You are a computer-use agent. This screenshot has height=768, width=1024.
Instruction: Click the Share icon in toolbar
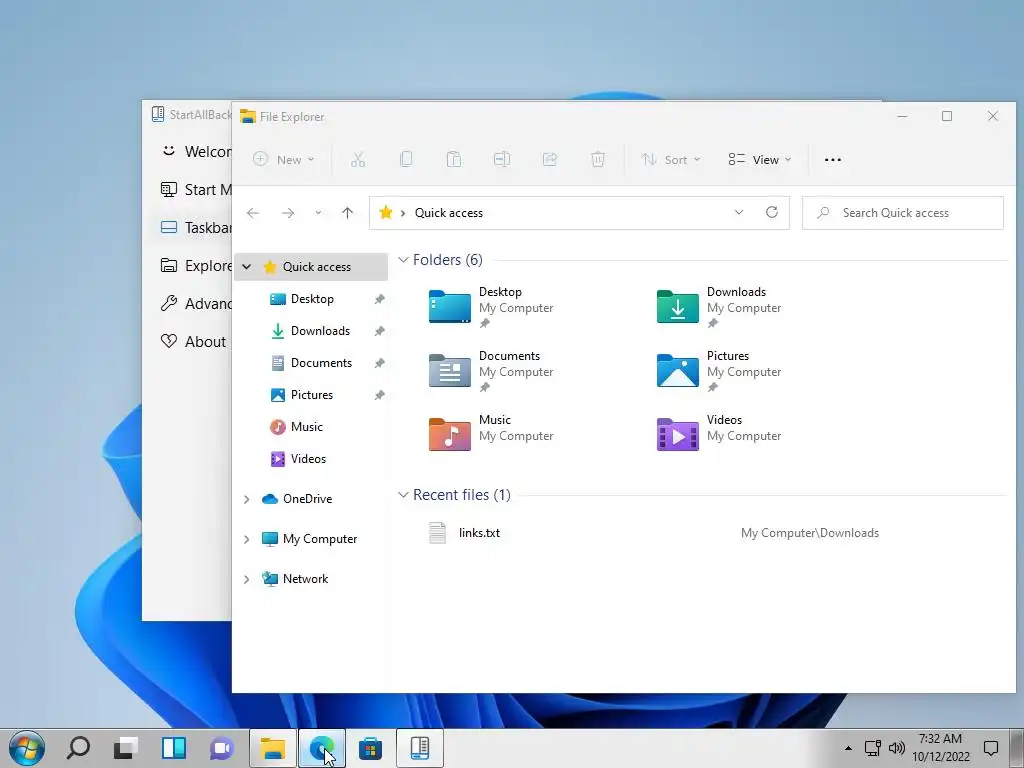coord(550,159)
